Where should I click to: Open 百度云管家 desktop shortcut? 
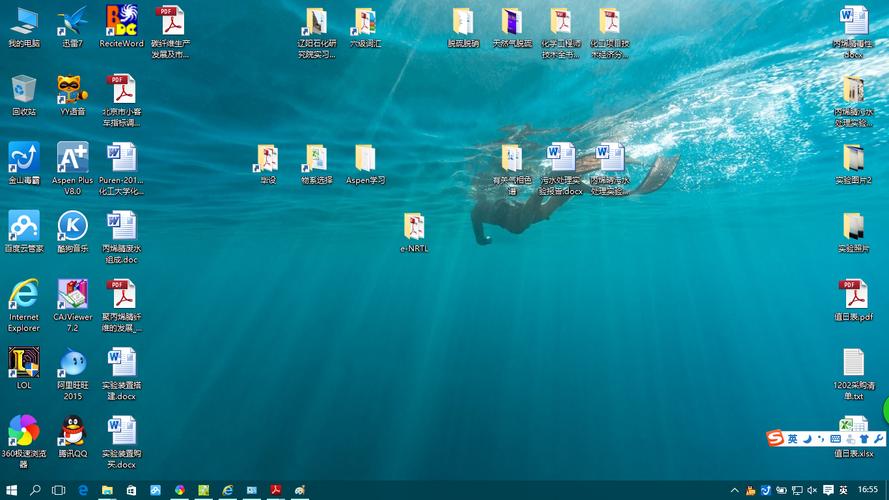(24, 231)
